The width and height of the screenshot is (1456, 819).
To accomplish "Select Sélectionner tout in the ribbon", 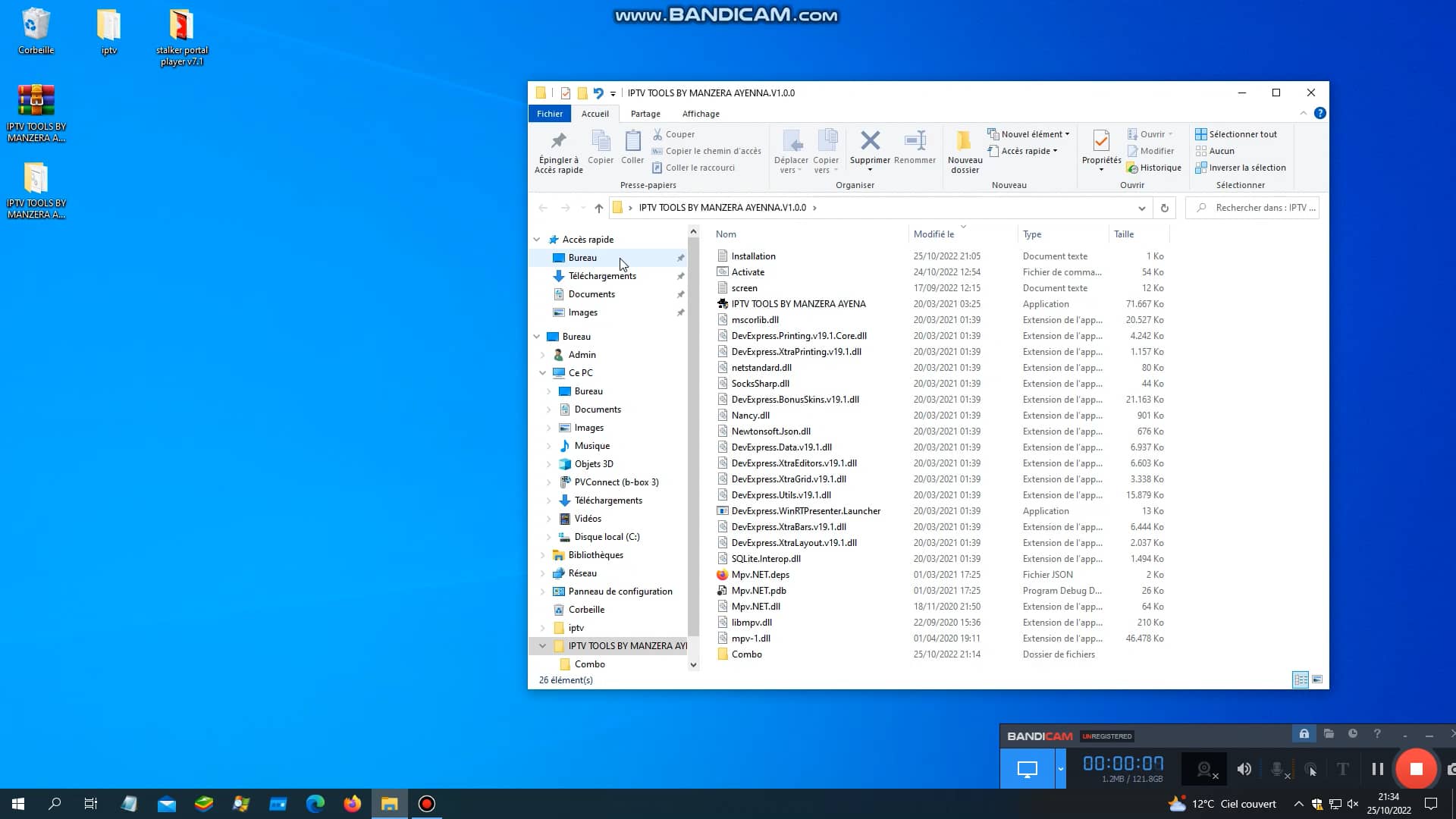I will click(x=1239, y=133).
